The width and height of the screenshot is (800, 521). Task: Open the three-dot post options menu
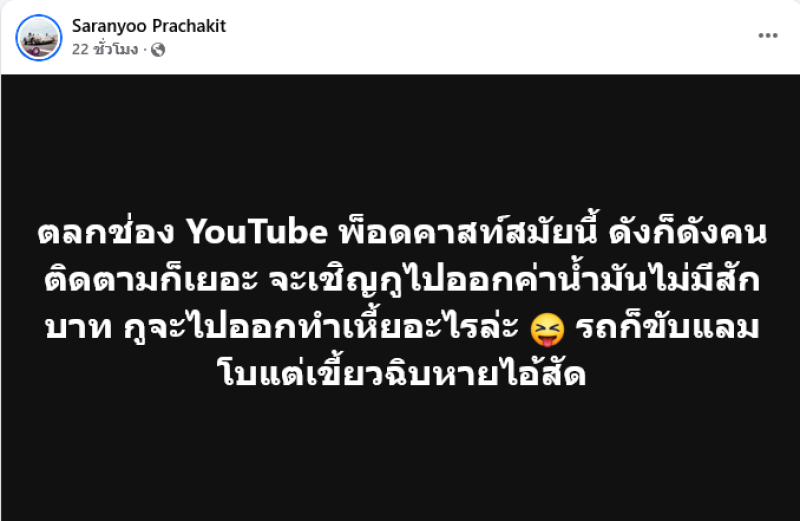[x=767, y=35]
